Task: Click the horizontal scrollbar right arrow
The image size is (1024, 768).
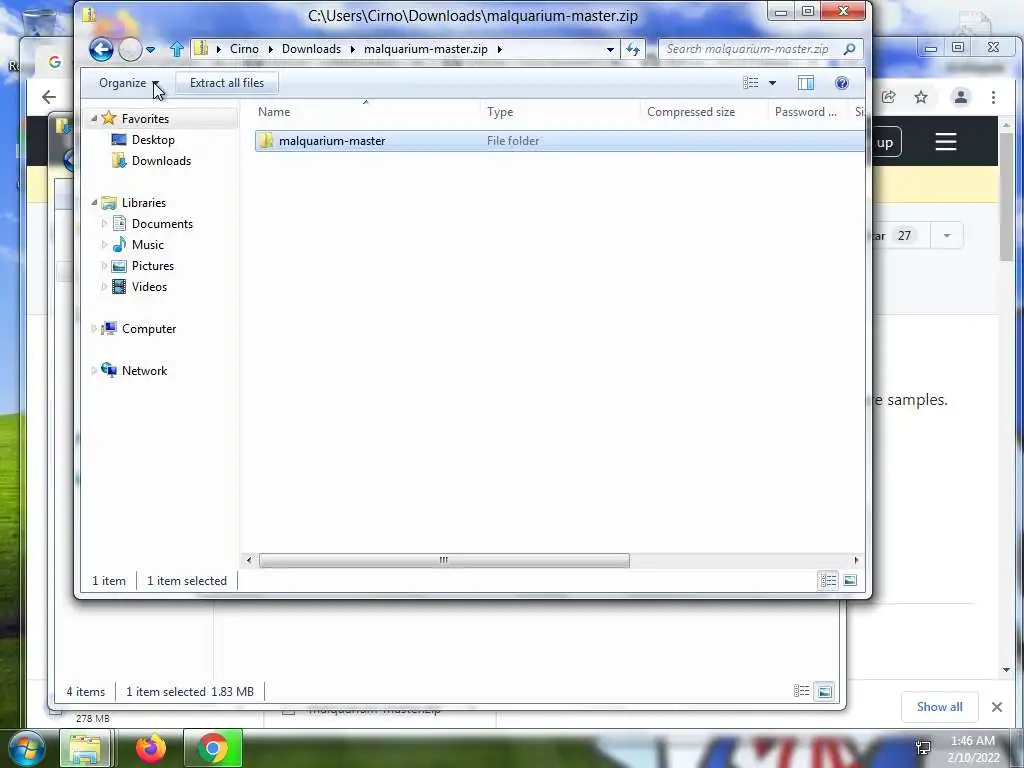Action: [857, 560]
